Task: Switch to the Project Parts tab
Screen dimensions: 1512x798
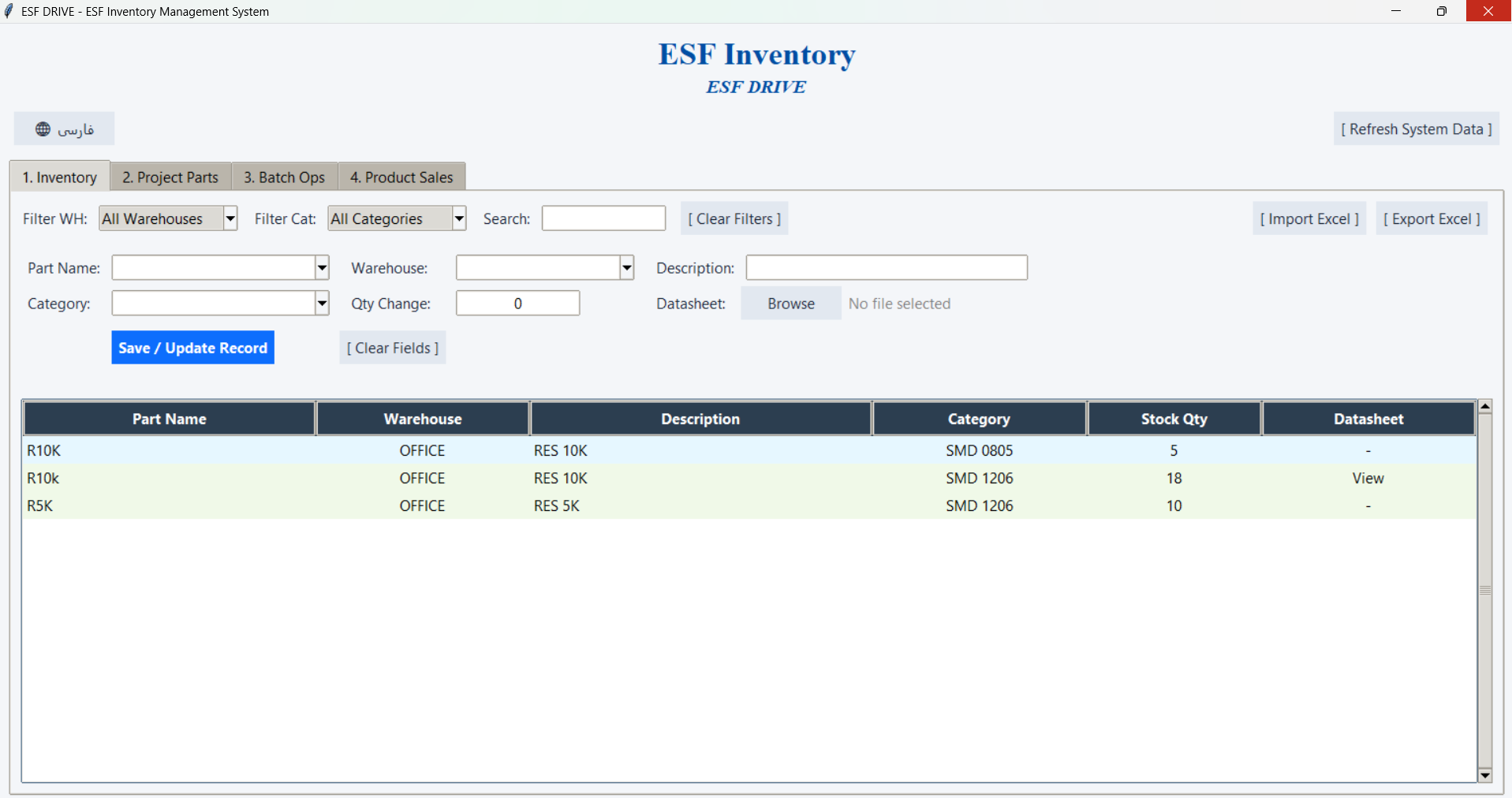Action: [170, 177]
